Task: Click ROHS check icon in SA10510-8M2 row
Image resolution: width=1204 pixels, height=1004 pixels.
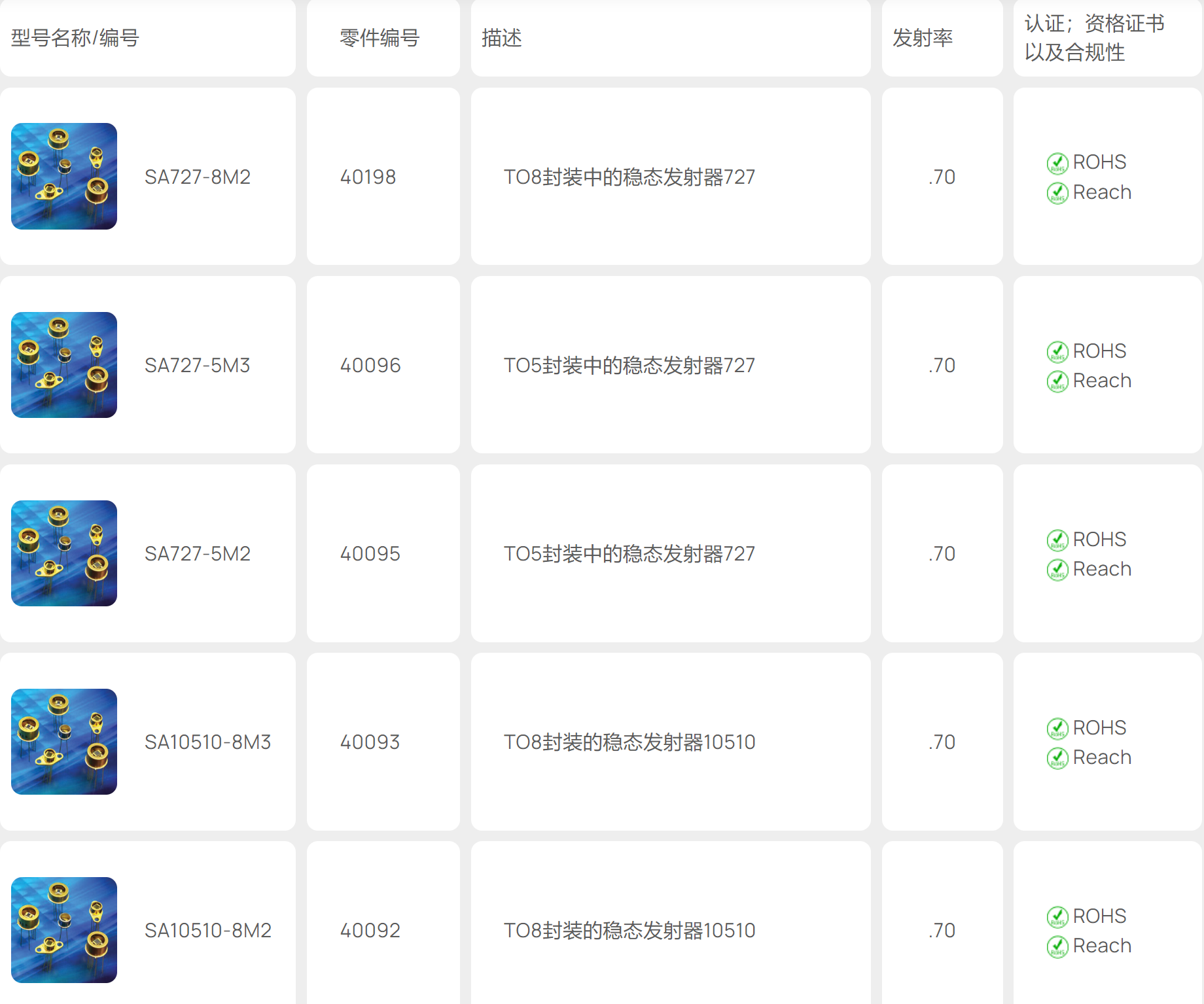Action: 1057,917
